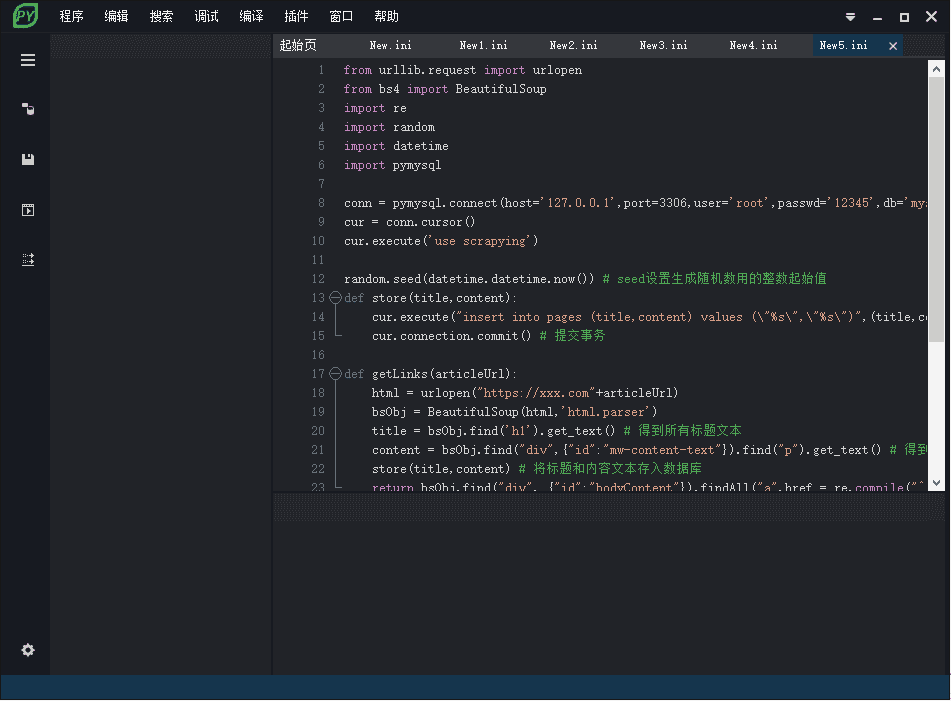Switch to the New2.ini tab
Image resolution: width=951 pixels, height=701 pixels.
pyautogui.click(x=573, y=45)
